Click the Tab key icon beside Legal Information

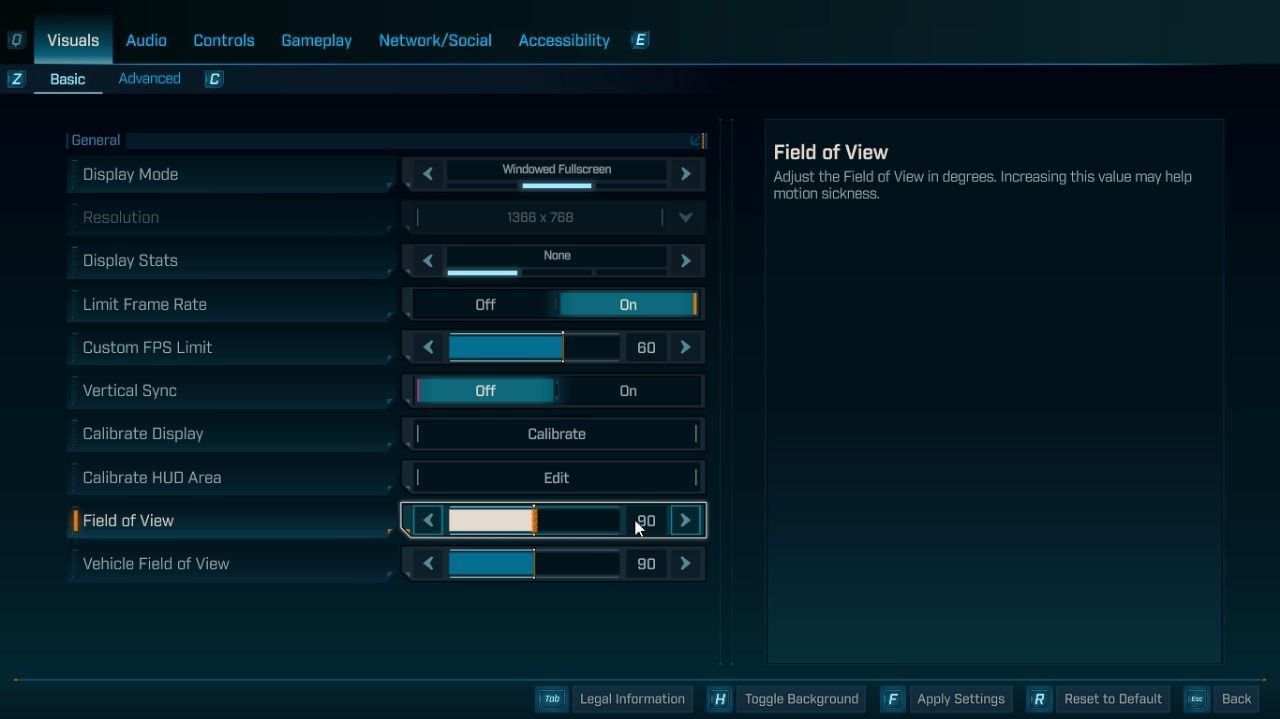(551, 699)
